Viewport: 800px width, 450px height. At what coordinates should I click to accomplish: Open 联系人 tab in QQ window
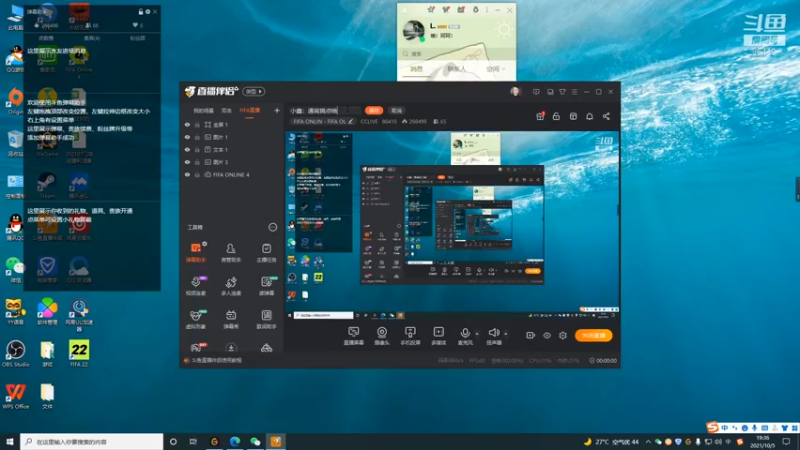point(456,69)
